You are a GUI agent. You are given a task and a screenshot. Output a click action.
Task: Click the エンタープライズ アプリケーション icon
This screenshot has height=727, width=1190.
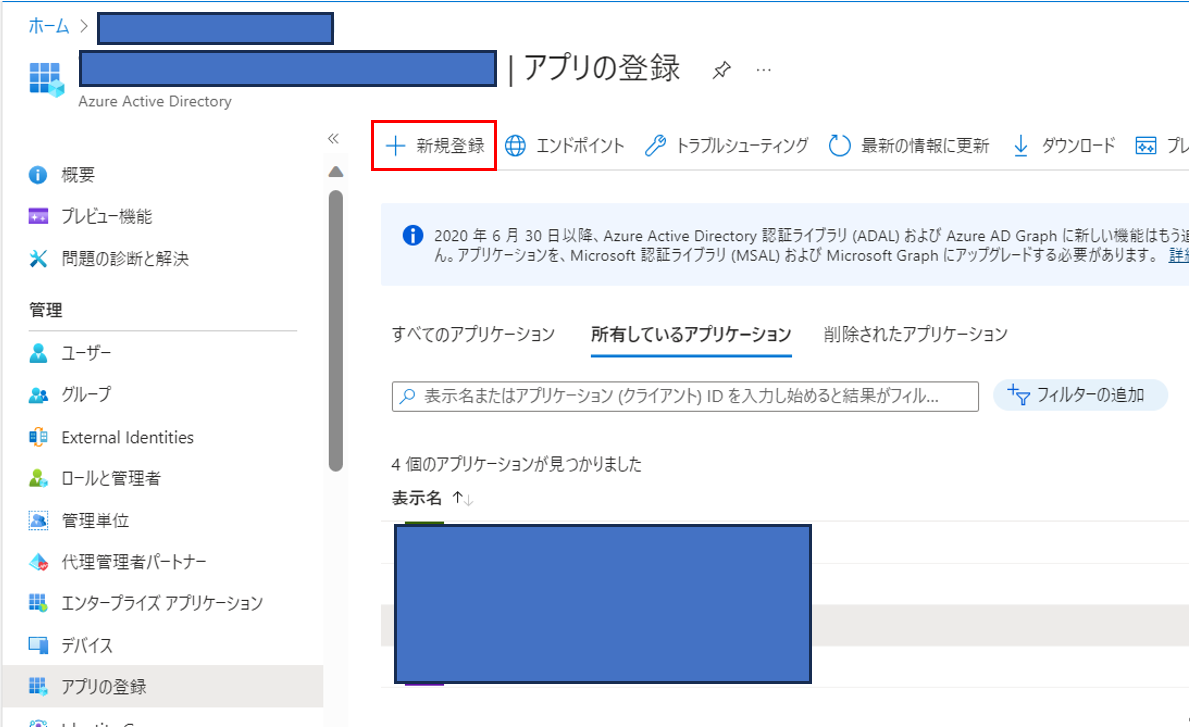[38, 603]
